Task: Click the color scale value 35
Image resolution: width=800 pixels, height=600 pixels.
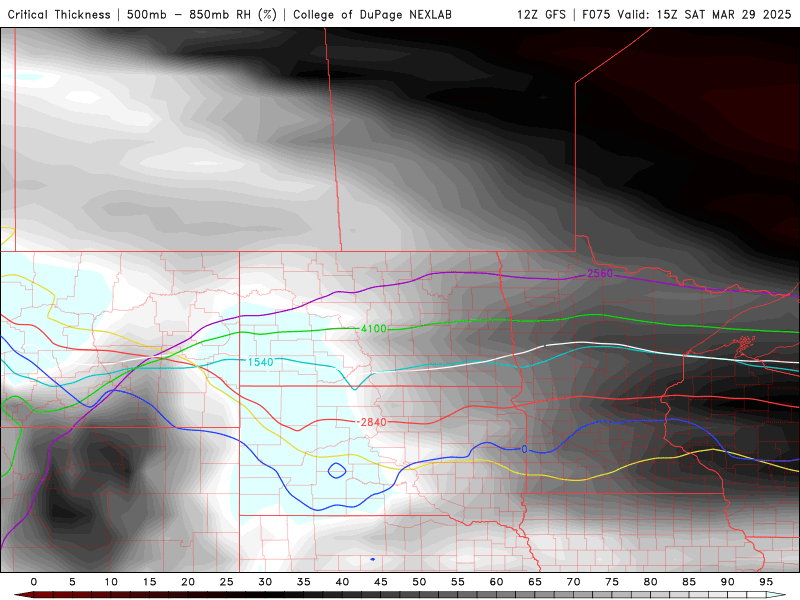Action: point(304,582)
